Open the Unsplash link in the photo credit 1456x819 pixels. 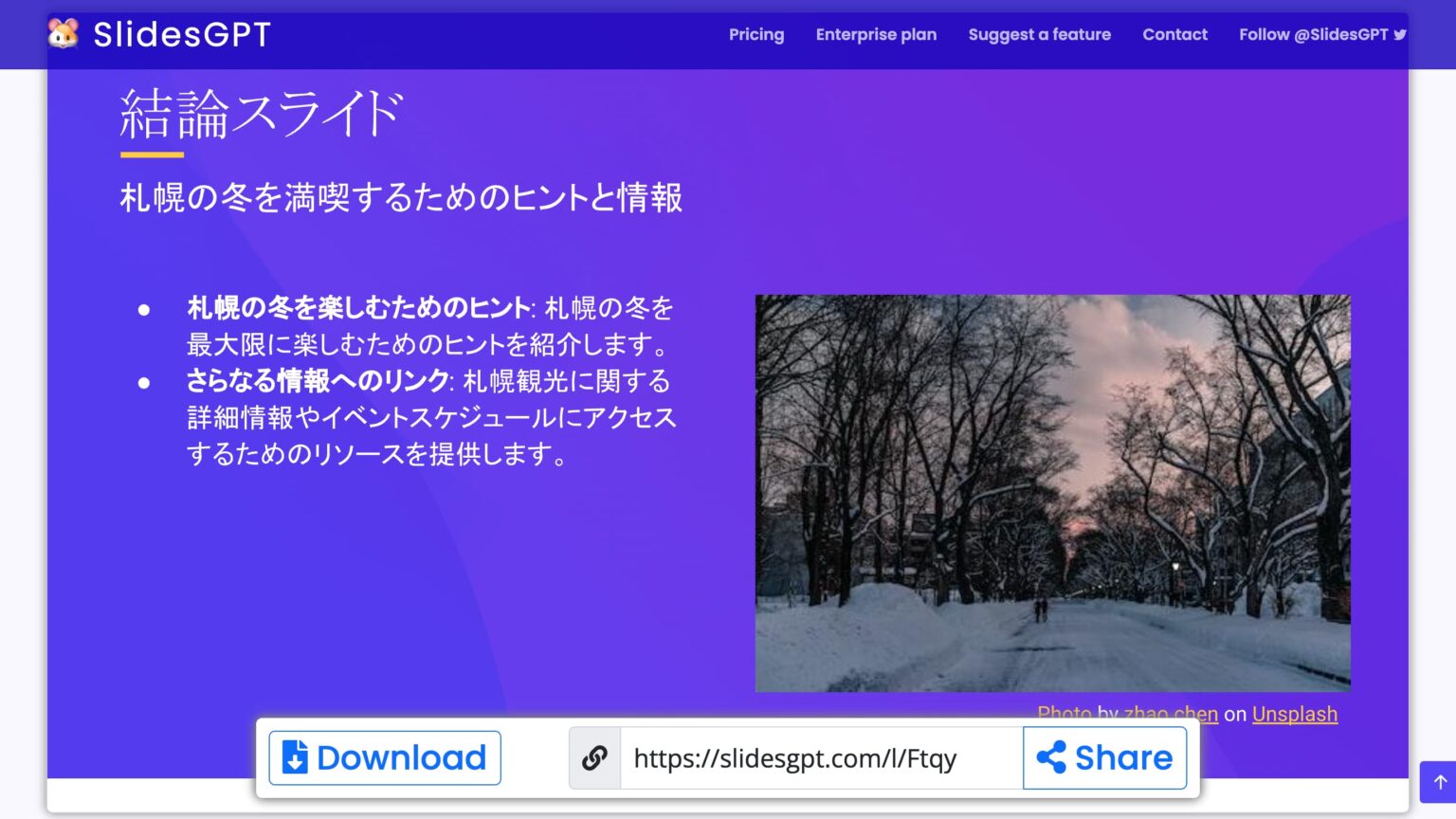click(x=1295, y=714)
